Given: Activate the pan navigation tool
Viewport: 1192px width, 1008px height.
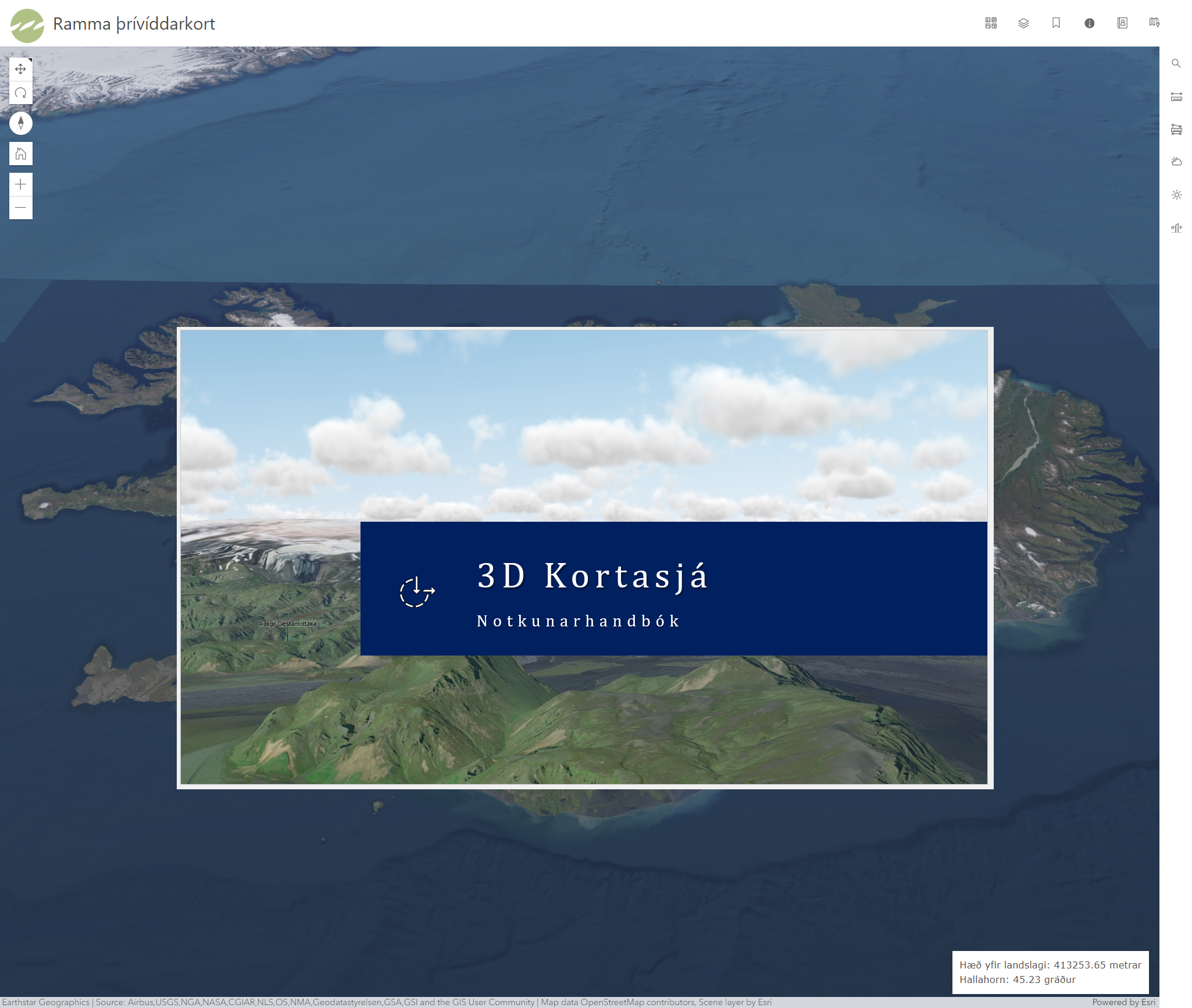Looking at the screenshot, I should click(x=21, y=69).
